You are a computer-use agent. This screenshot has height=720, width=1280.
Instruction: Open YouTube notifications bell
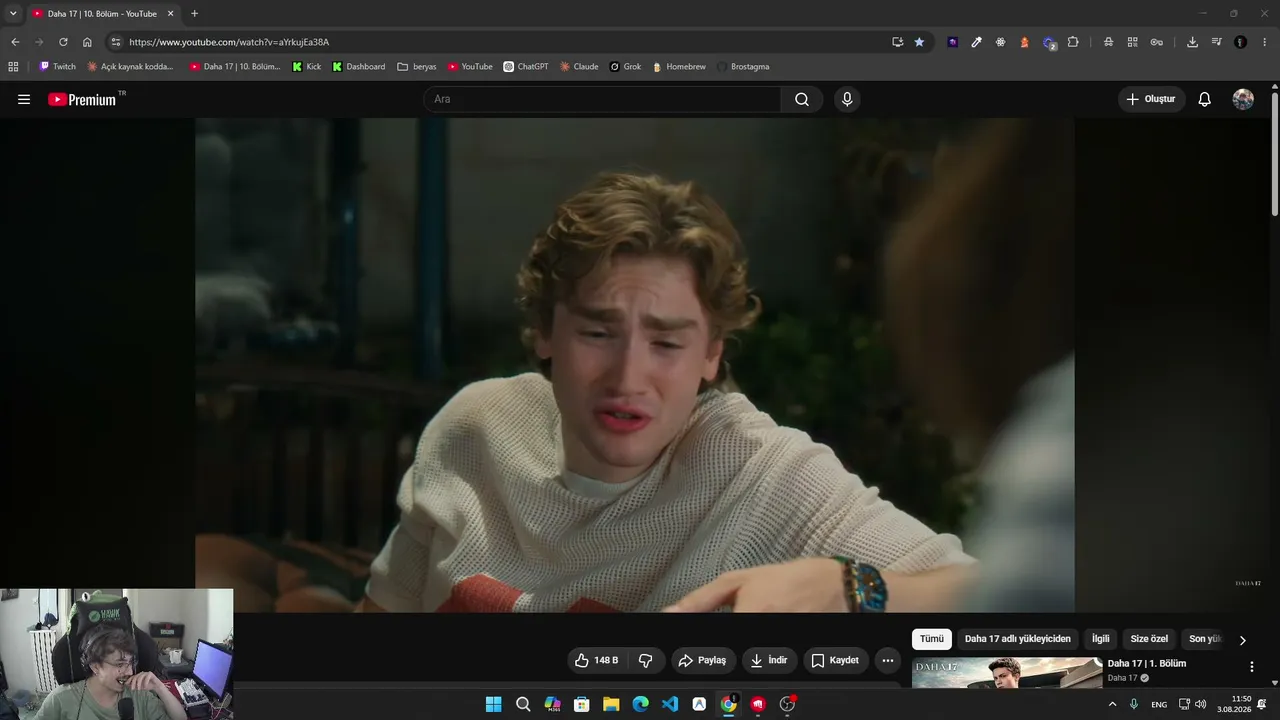(1205, 99)
